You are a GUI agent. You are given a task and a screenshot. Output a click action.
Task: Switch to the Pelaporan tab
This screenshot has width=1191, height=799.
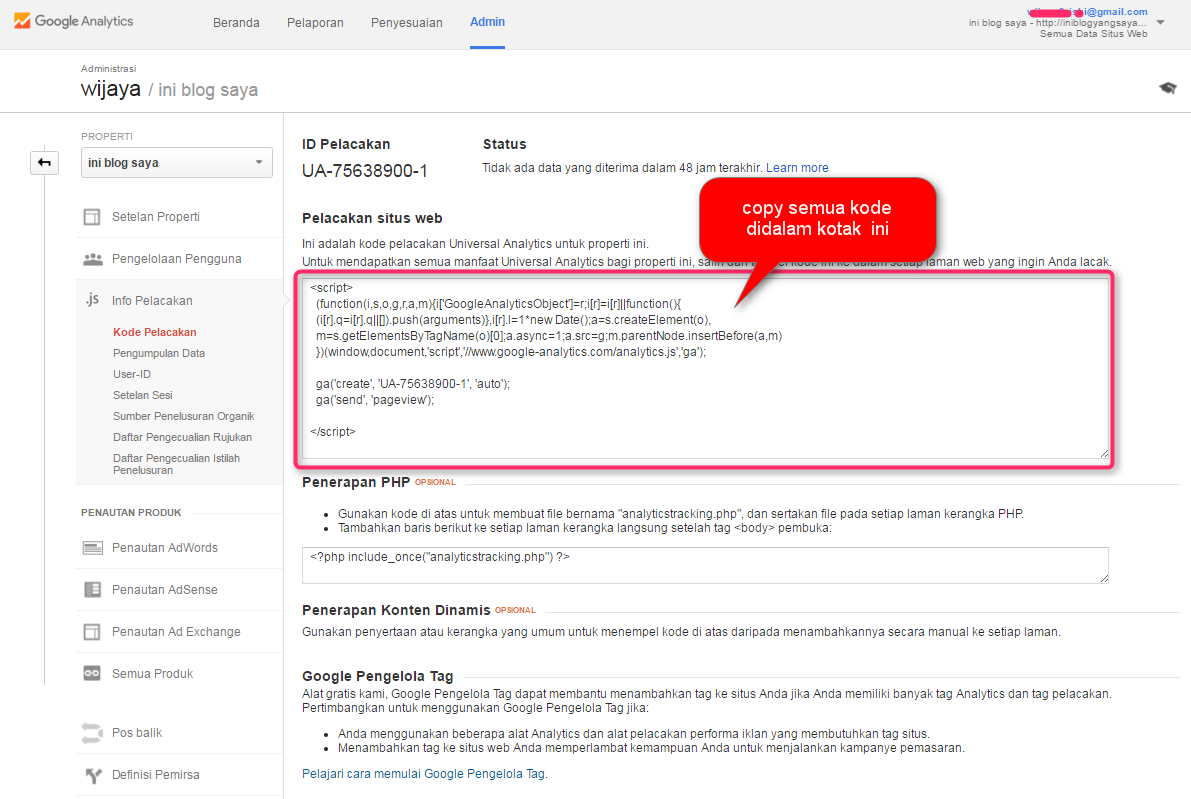[315, 23]
